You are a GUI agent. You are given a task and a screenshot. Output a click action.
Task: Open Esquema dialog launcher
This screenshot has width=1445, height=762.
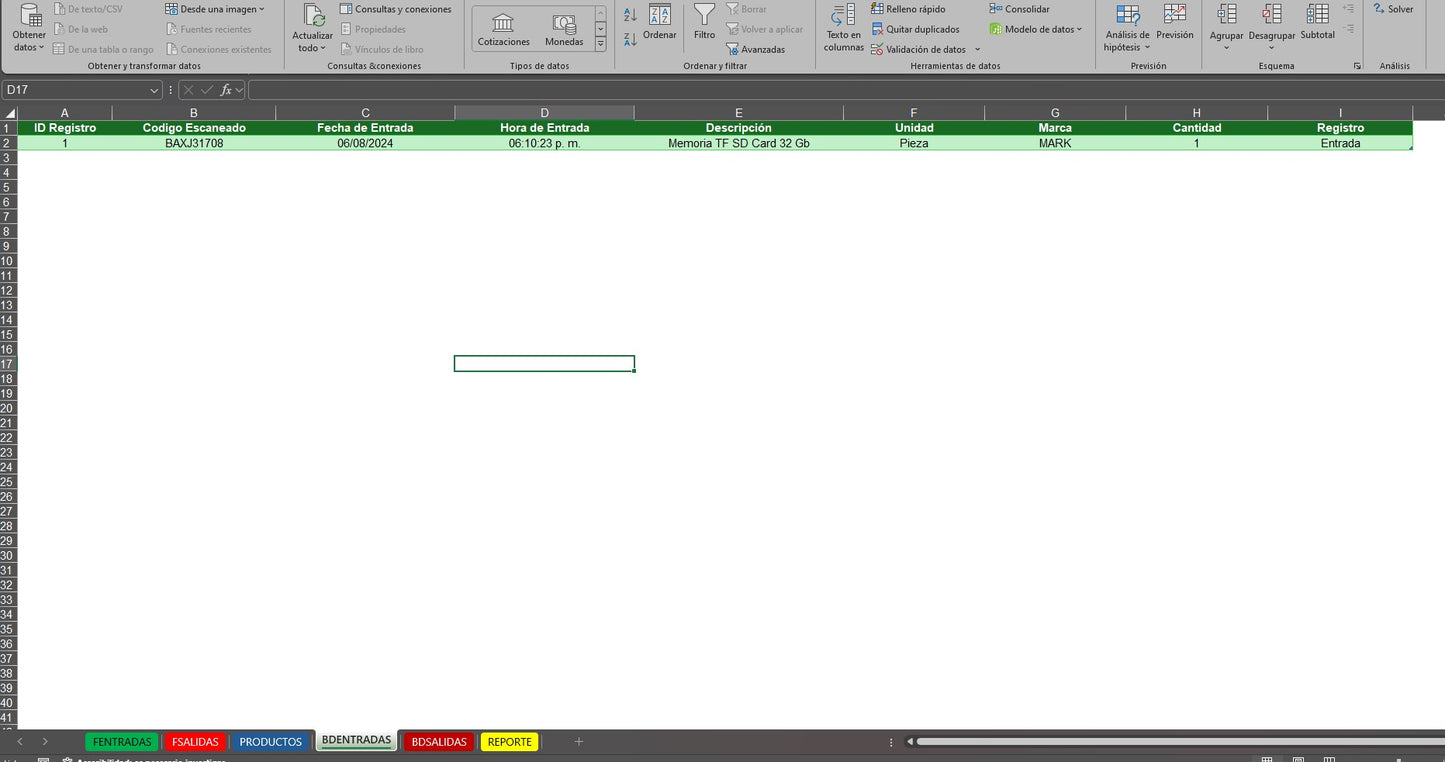point(1357,66)
